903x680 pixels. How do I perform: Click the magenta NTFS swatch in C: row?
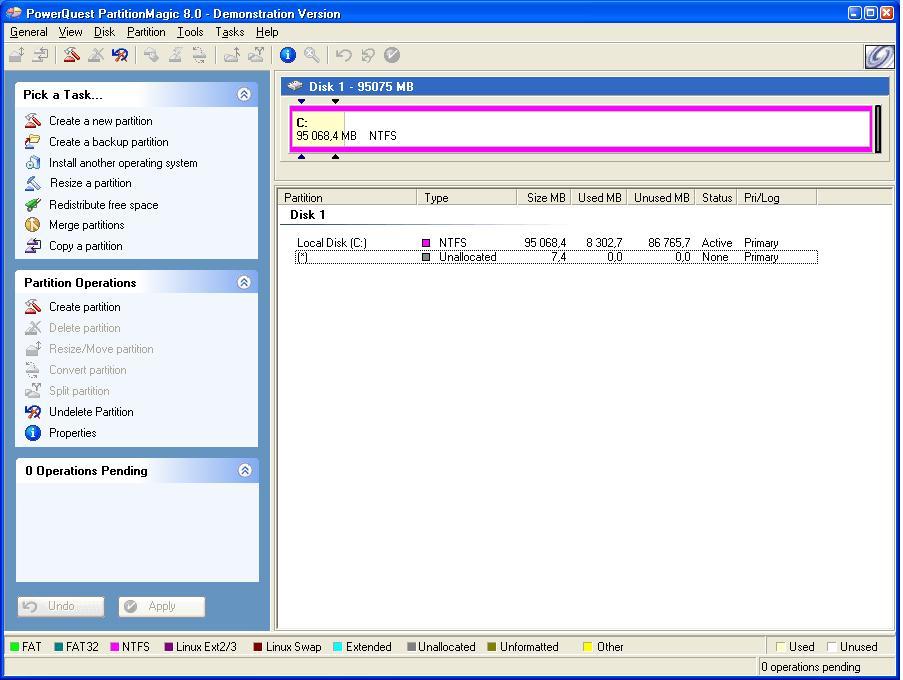(426, 243)
